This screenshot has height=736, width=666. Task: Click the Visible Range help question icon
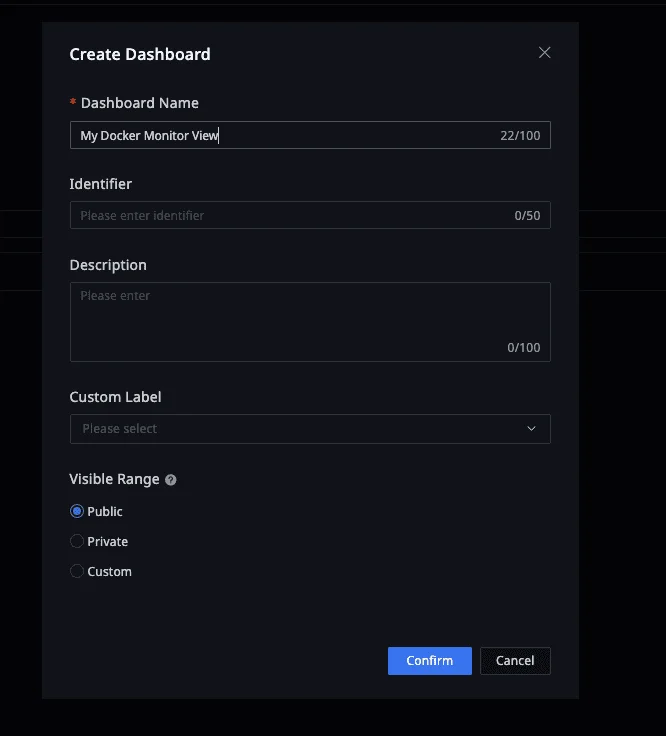[x=171, y=480]
